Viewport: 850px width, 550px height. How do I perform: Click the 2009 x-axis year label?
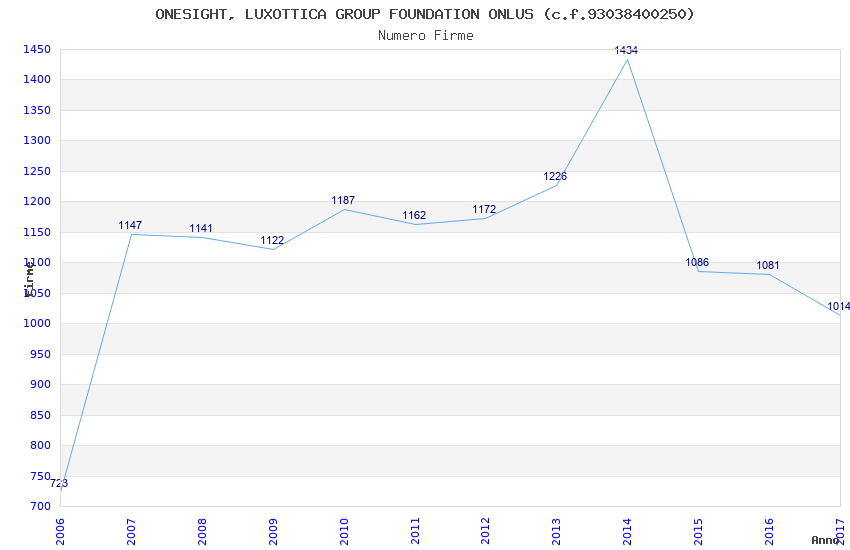273,531
